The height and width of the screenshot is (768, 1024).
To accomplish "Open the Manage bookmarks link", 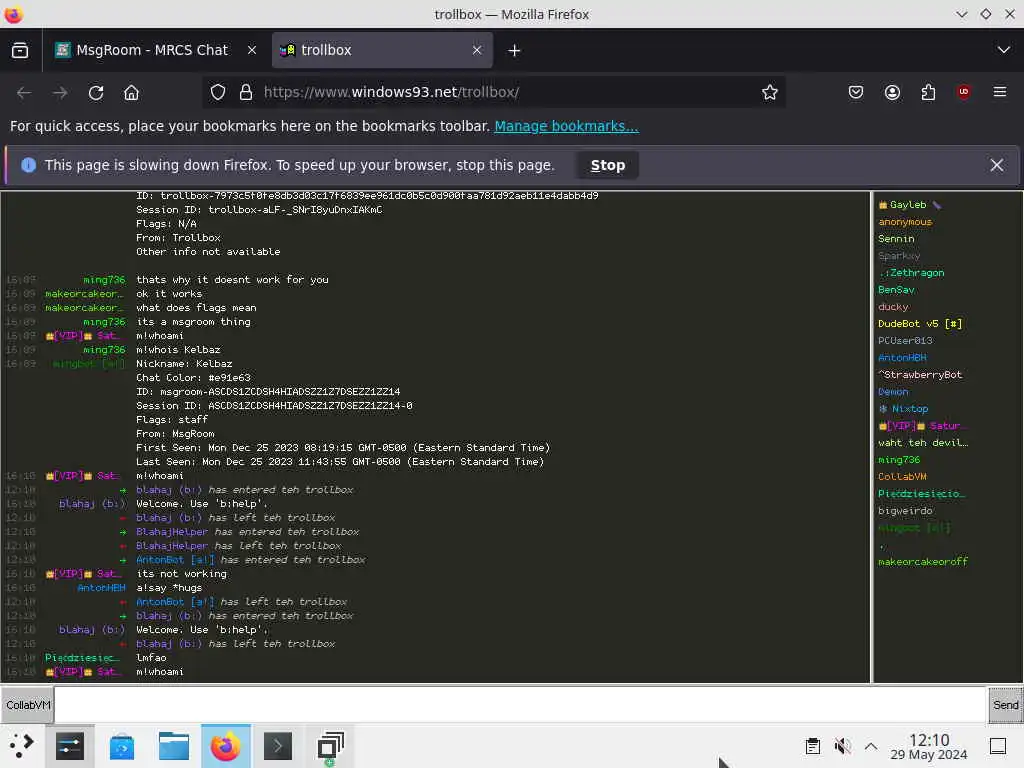I will coord(566,126).
